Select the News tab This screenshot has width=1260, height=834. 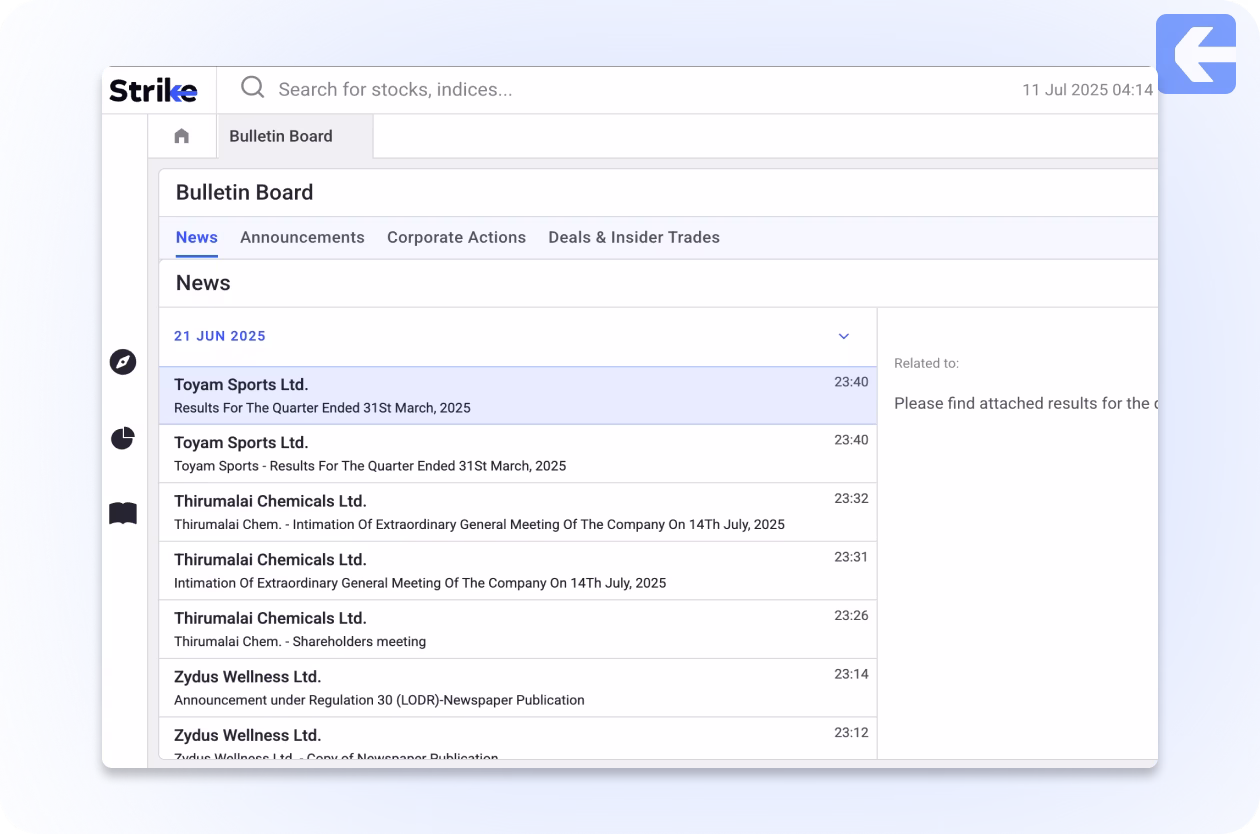click(196, 237)
